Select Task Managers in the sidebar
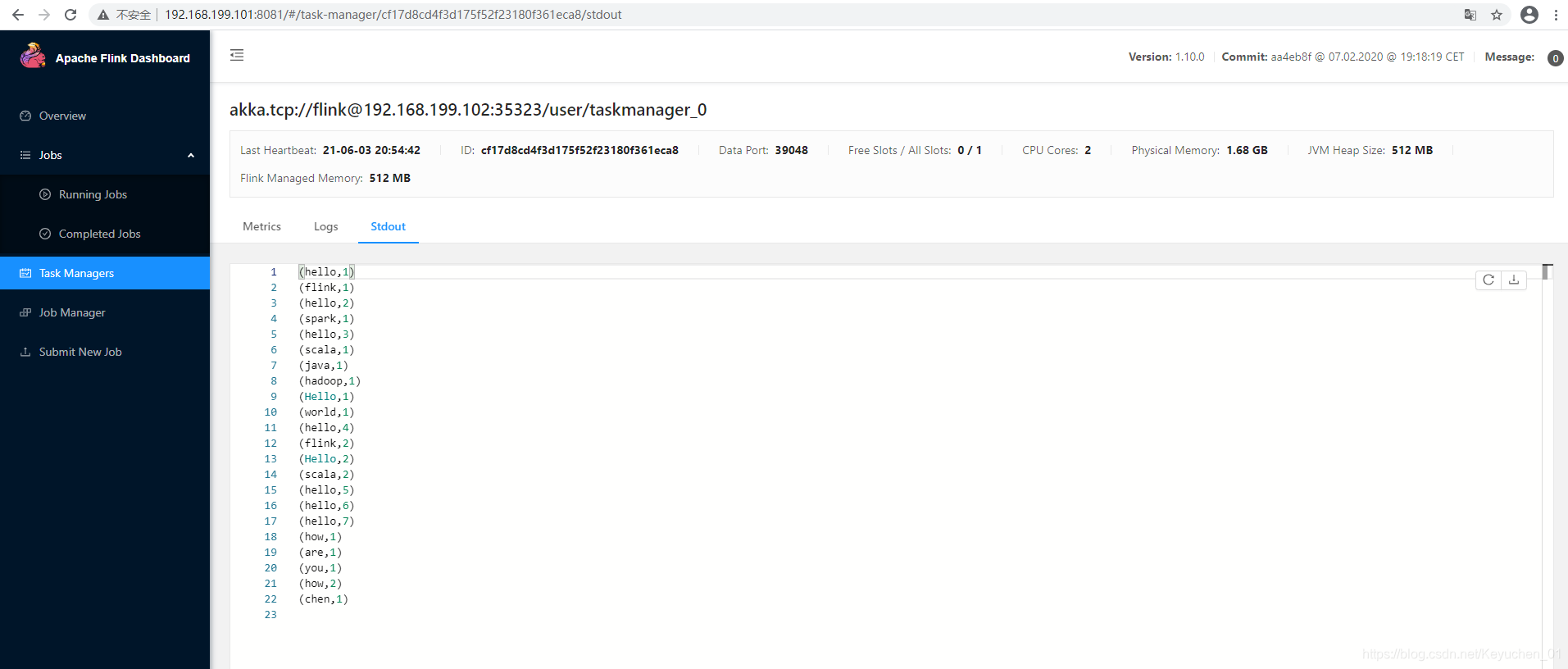Image resolution: width=1568 pixels, height=669 pixels. tap(105, 273)
